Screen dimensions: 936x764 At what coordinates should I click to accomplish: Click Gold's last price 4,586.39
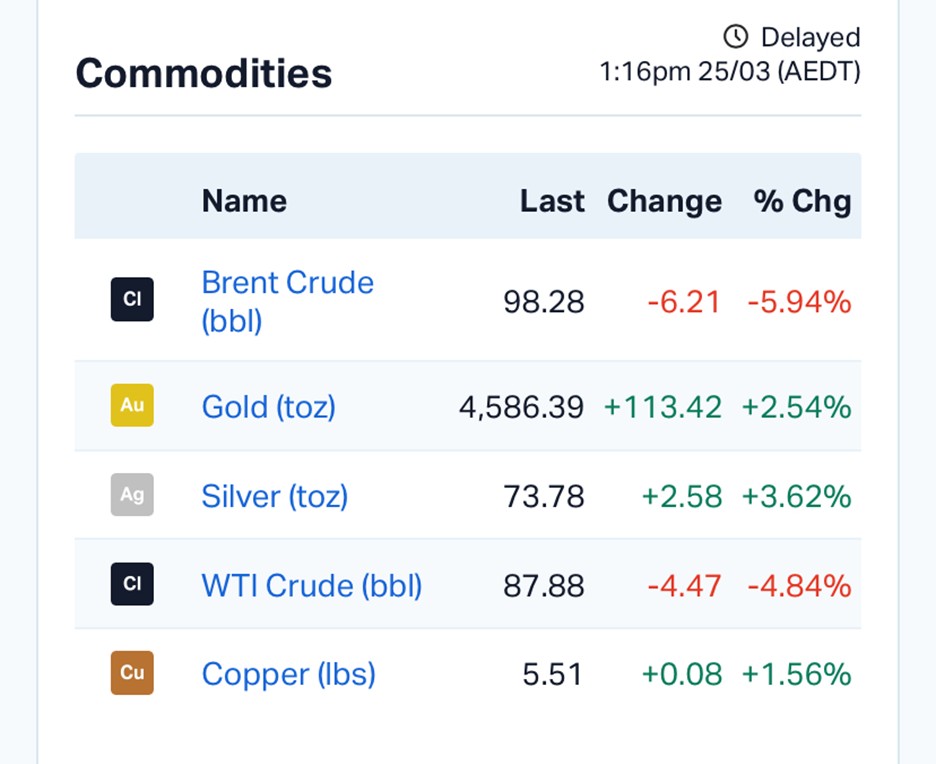(521, 407)
